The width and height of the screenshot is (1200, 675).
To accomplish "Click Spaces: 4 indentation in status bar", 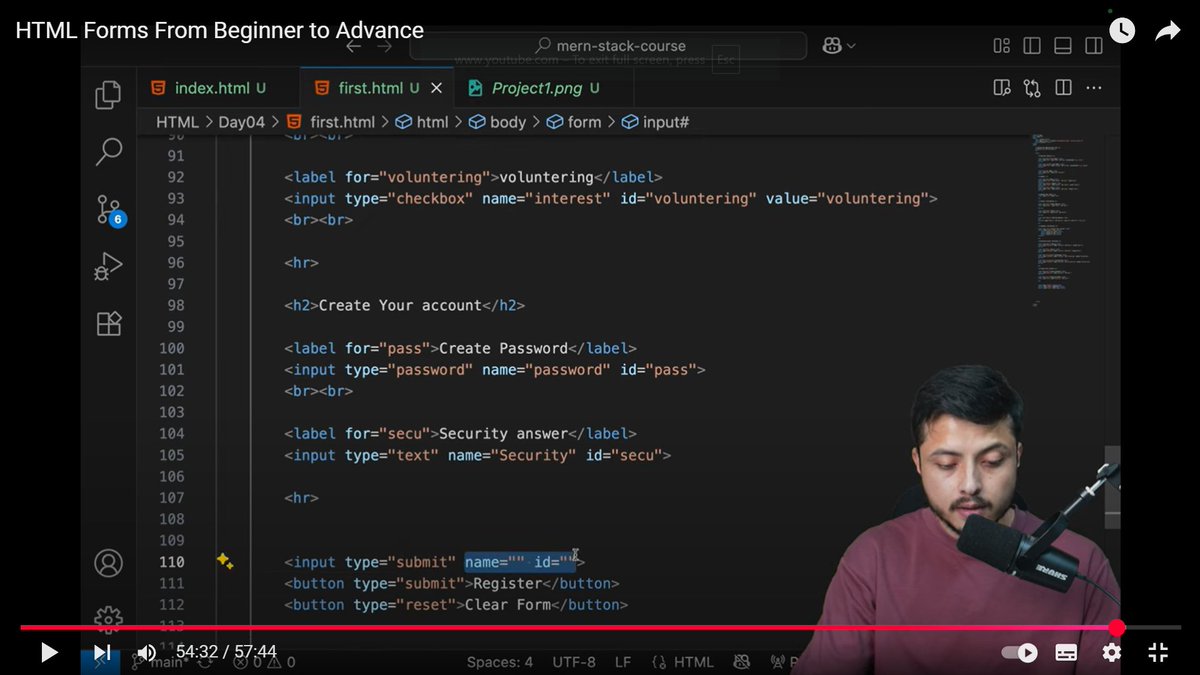I will click(500, 662).
